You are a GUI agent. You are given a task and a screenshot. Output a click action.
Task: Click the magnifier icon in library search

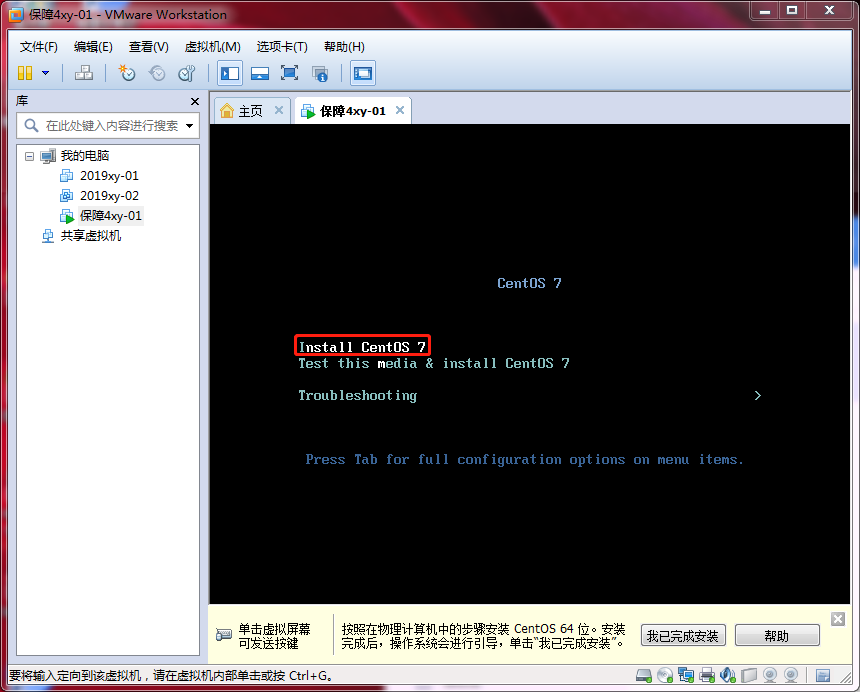pos(31,126)
